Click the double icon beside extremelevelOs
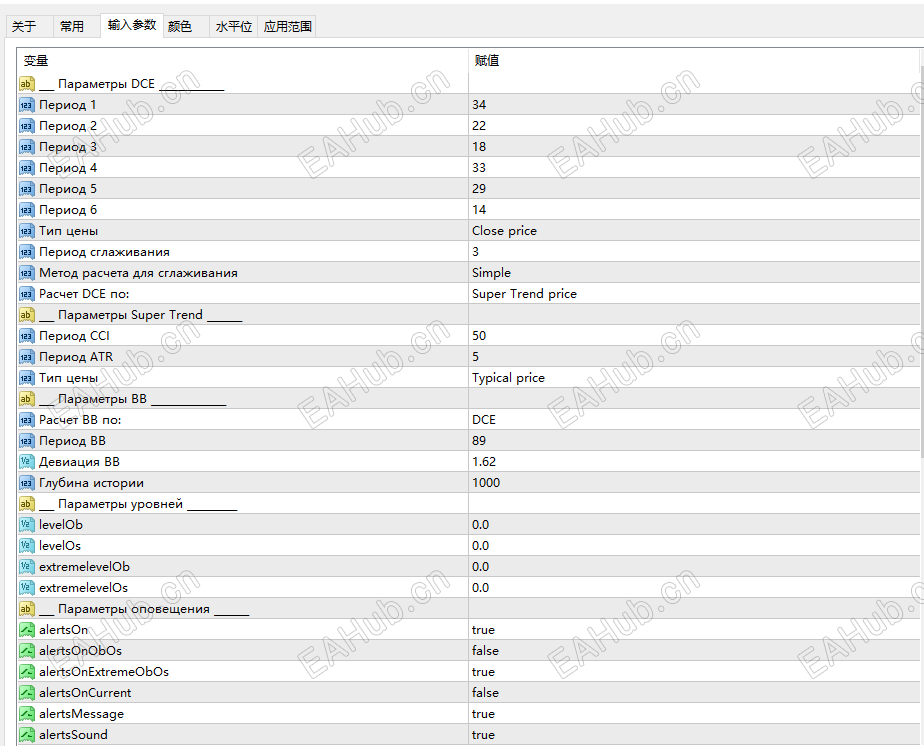This screenshot has height=746, width=924. point(27,588)
